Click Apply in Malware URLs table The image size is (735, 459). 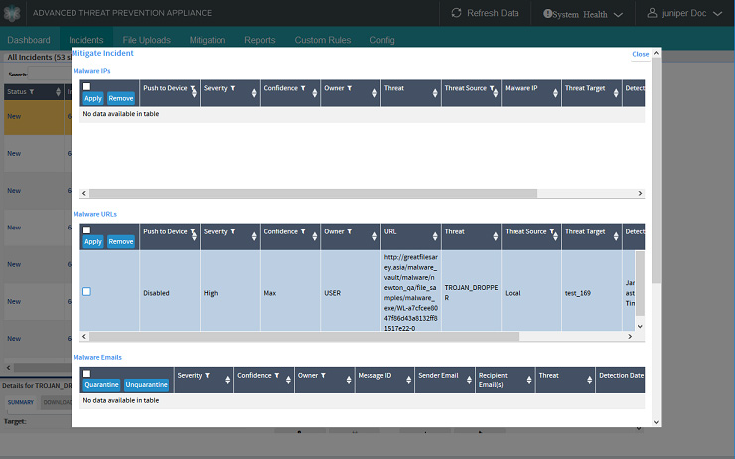pyautogui.click(x=93, y=241)
